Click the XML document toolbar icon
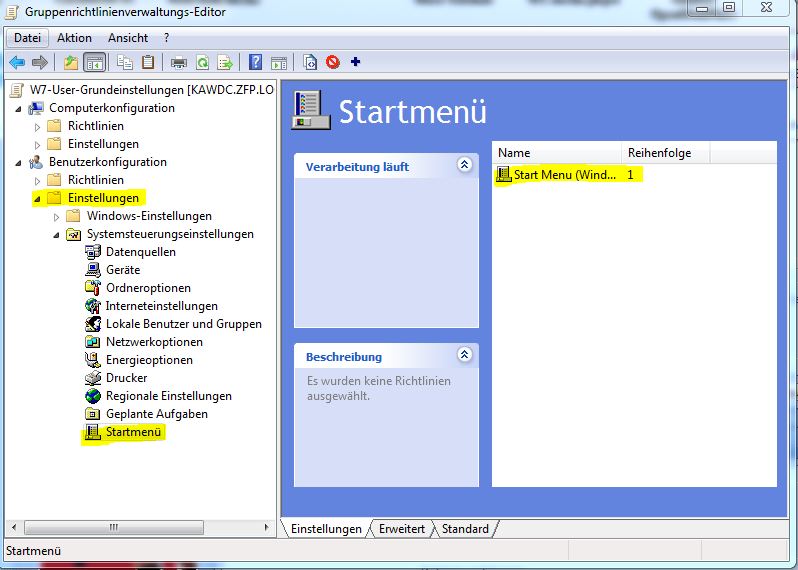The width and height of the screenshot is (798, 570). coord(310,62)
